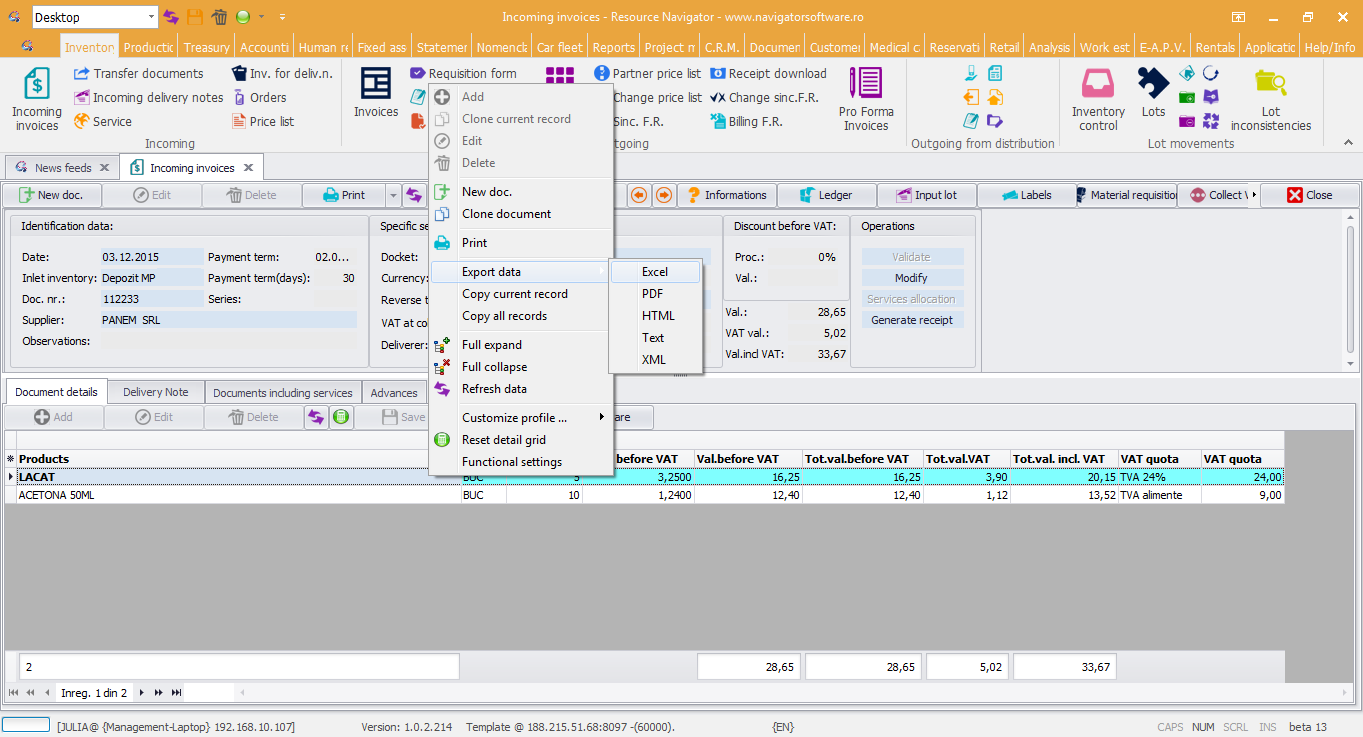The width and height of the screenshot is (1363, 737).
Task: Open Inventory control
Action: pos(1098,100)
